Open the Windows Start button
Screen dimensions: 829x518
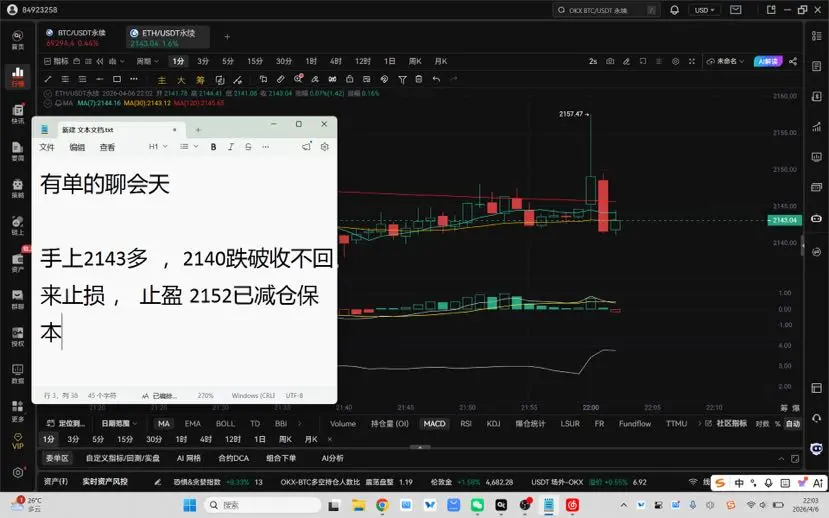tap(190, 505)
